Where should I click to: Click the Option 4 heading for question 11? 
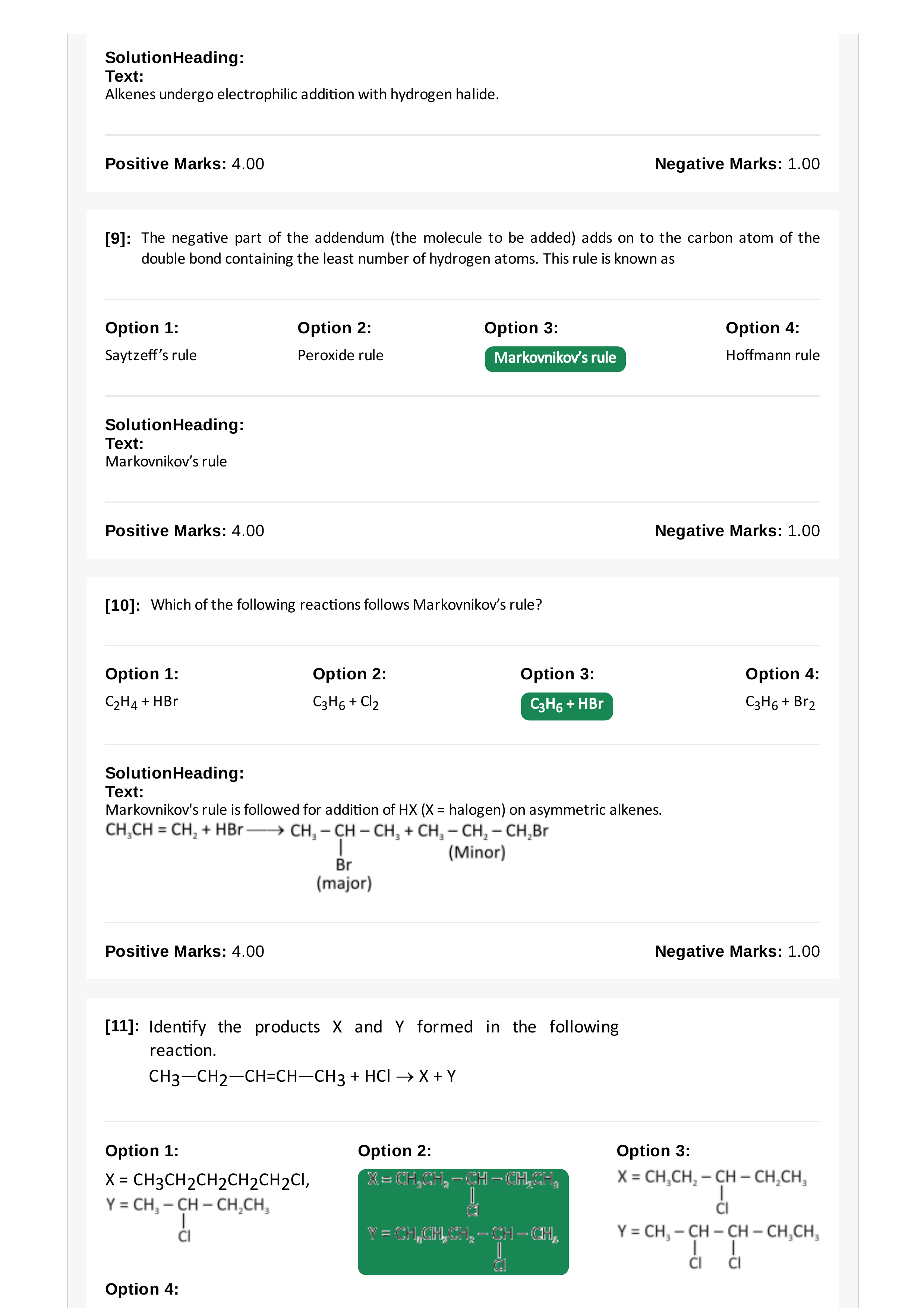coord(142,1289)
